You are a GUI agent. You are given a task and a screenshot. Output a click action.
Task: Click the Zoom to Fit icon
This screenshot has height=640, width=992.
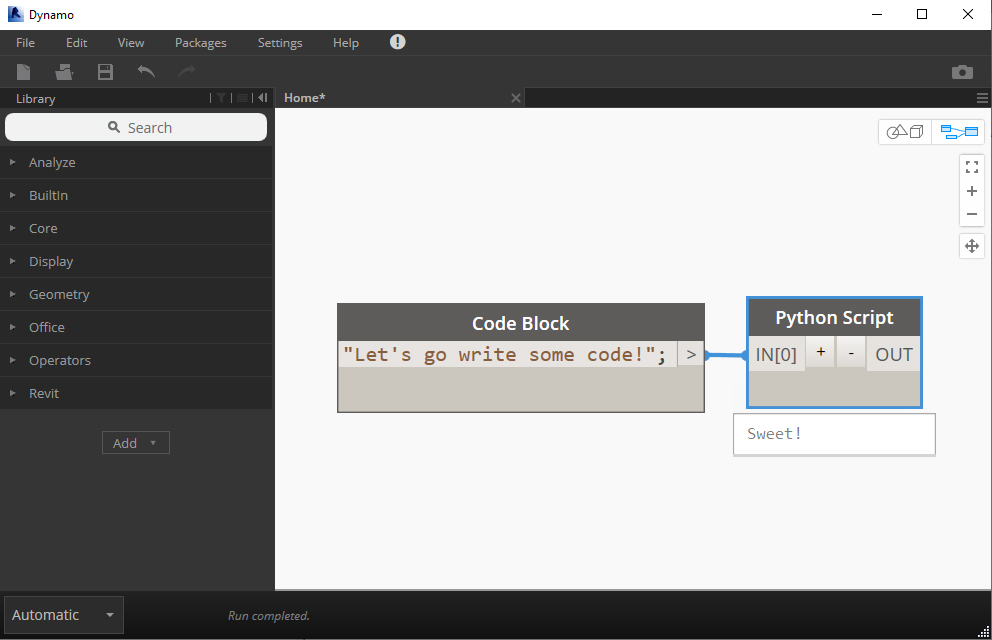pyautogui.click(x=972, y=167)
